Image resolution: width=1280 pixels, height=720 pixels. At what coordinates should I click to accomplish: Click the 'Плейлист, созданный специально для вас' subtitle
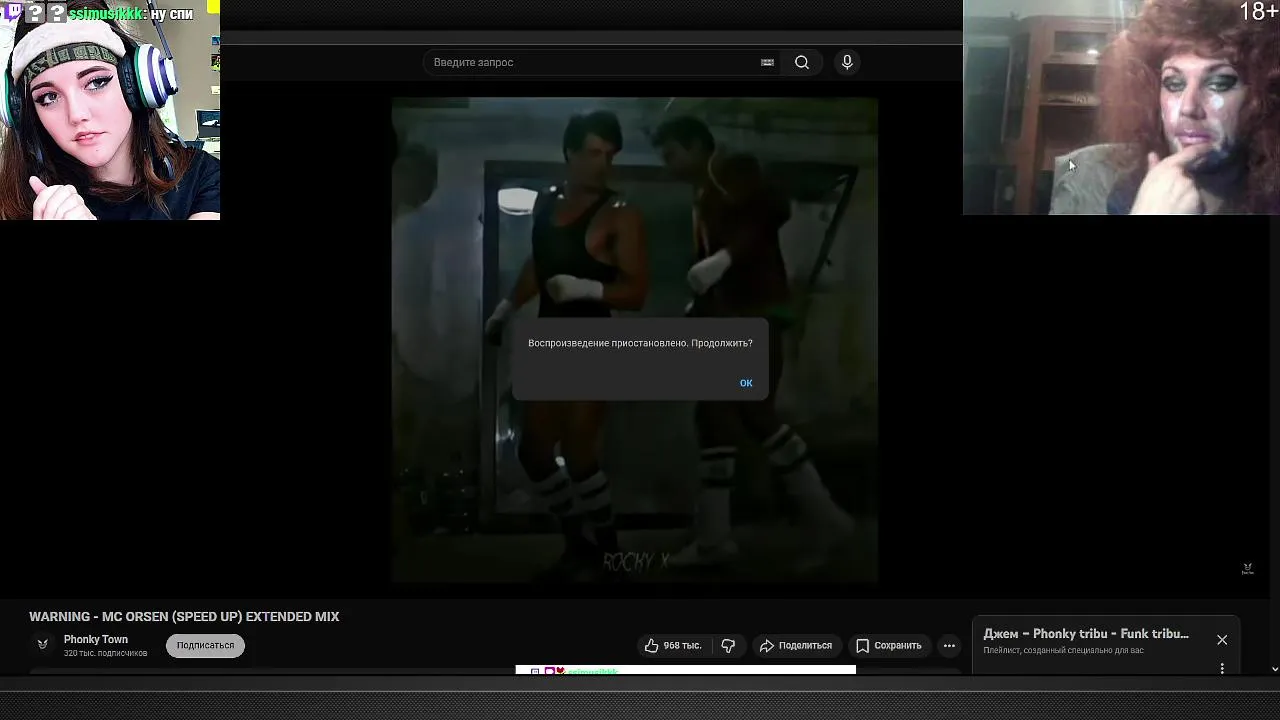[1063, 651]
